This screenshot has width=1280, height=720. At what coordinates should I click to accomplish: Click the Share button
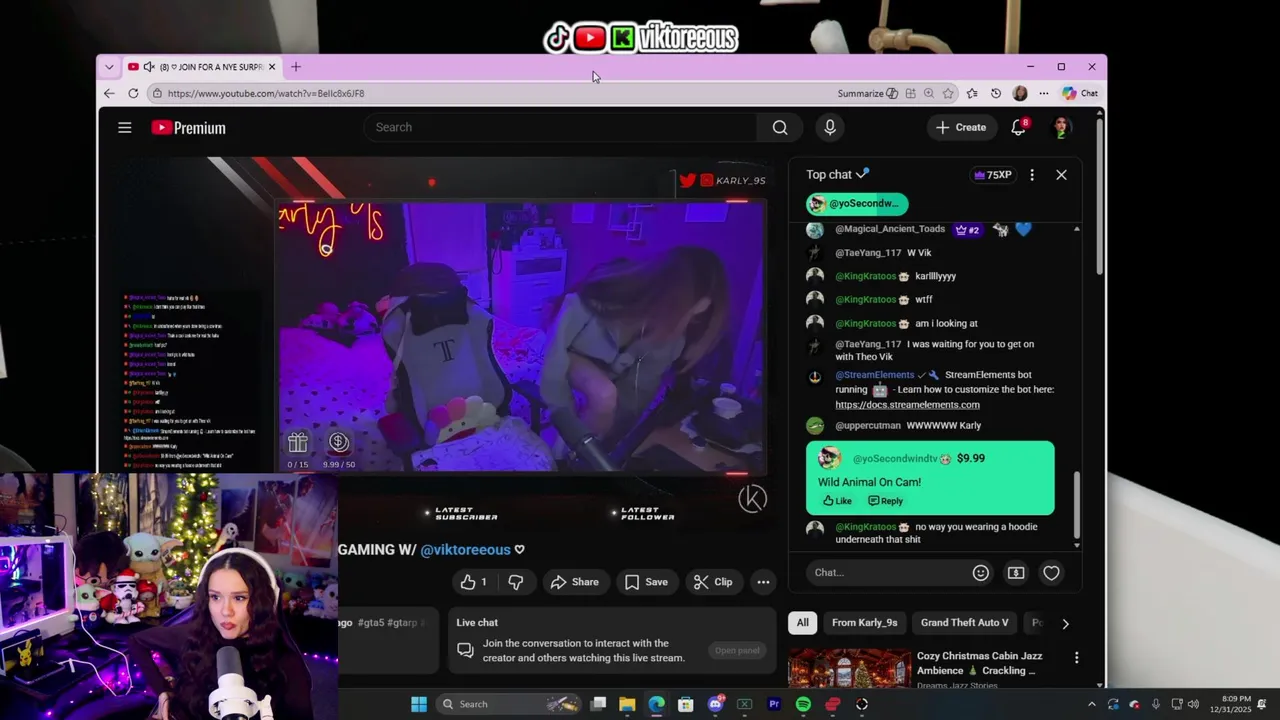(574, 582)
